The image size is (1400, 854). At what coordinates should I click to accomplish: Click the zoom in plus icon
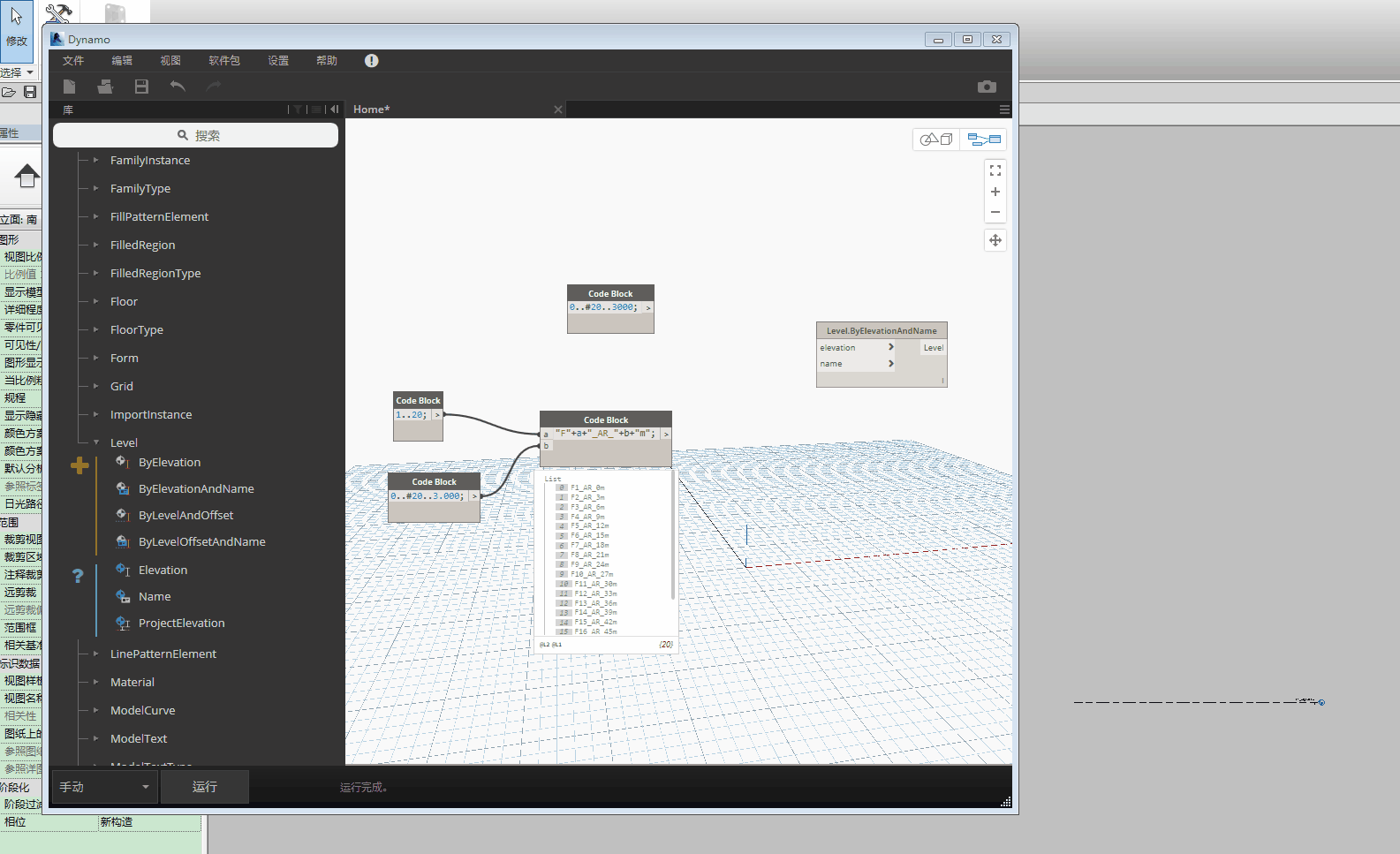pos(995,192)
